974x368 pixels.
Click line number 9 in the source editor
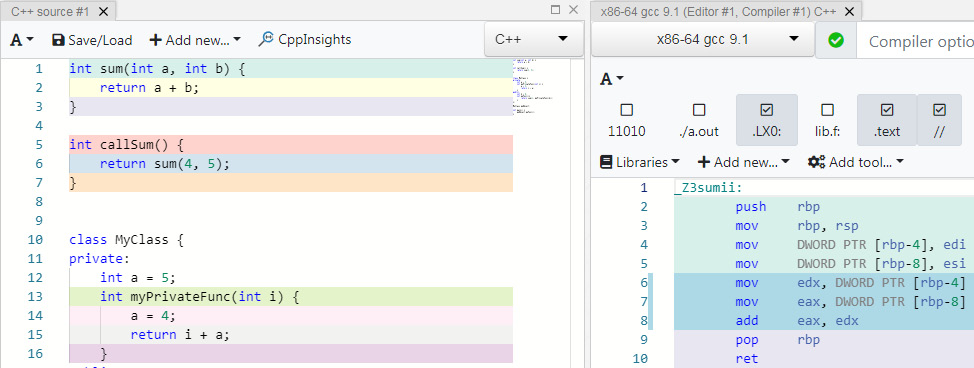pos(39,221)
